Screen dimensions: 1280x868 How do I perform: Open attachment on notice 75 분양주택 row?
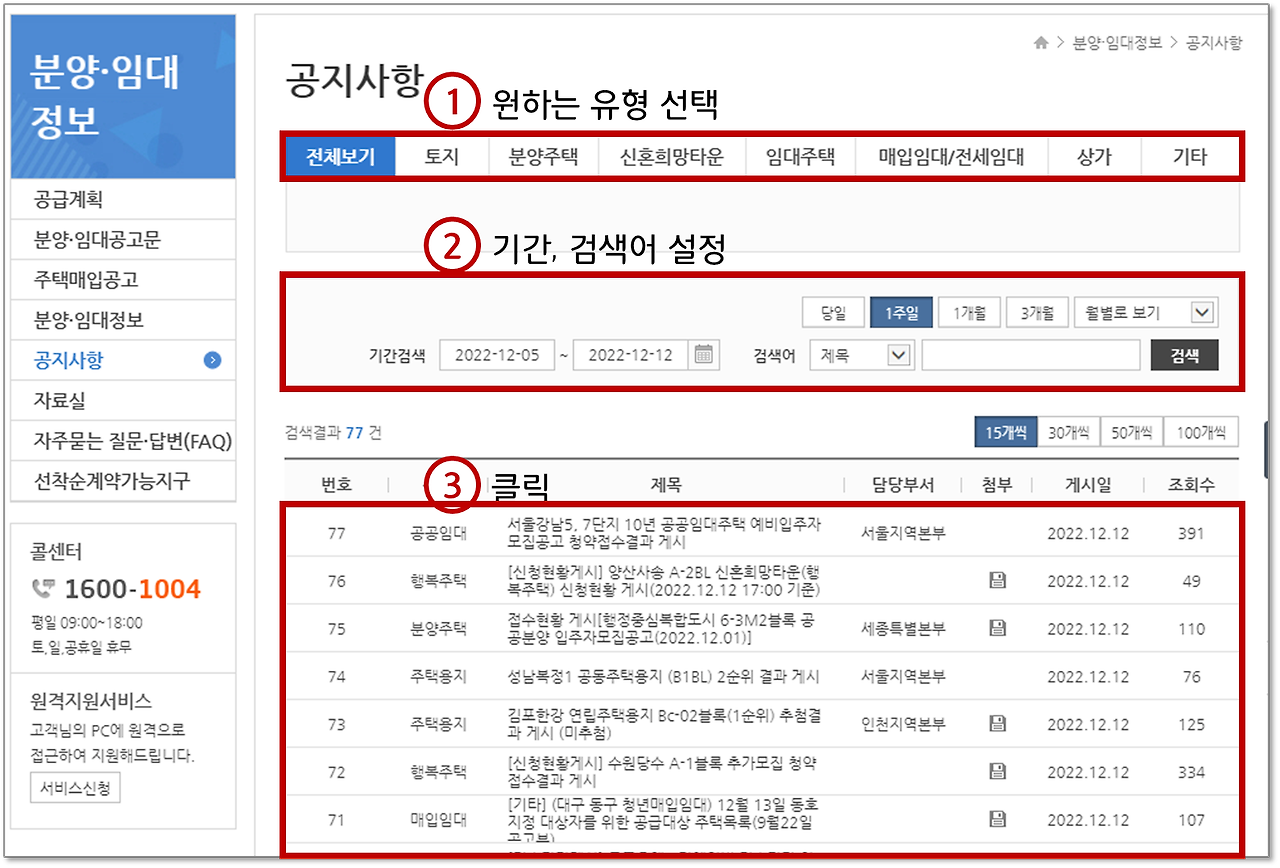click(997, 628)
